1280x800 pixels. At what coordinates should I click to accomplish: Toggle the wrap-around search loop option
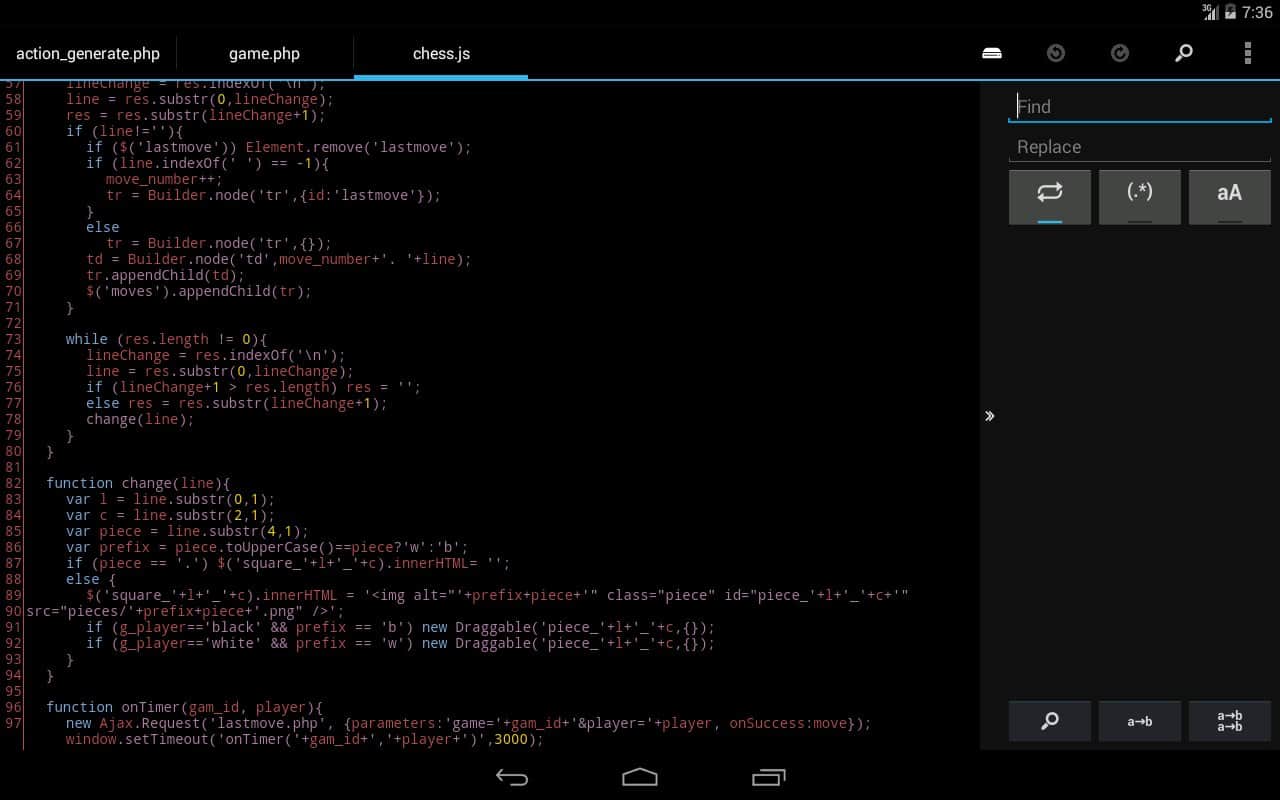(1050, 195)
